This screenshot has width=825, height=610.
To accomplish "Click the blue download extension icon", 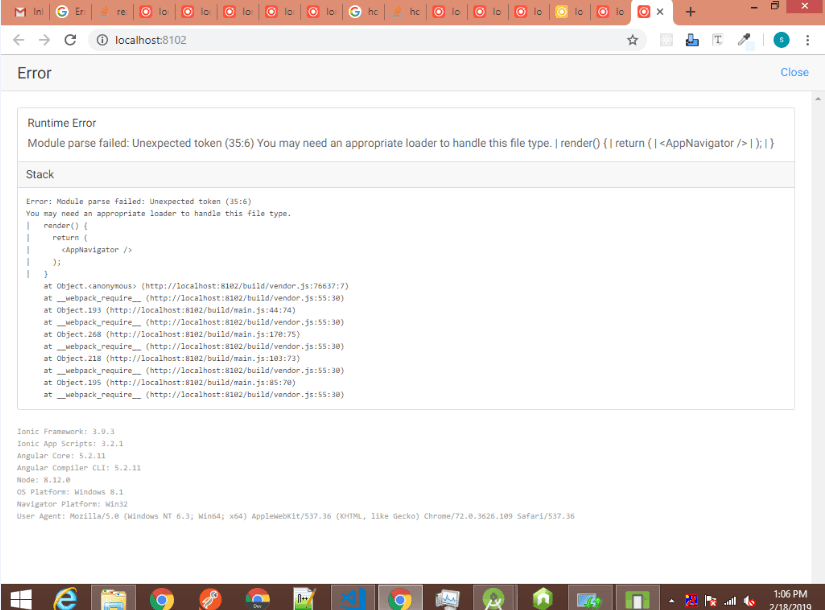I will point(691,37).
